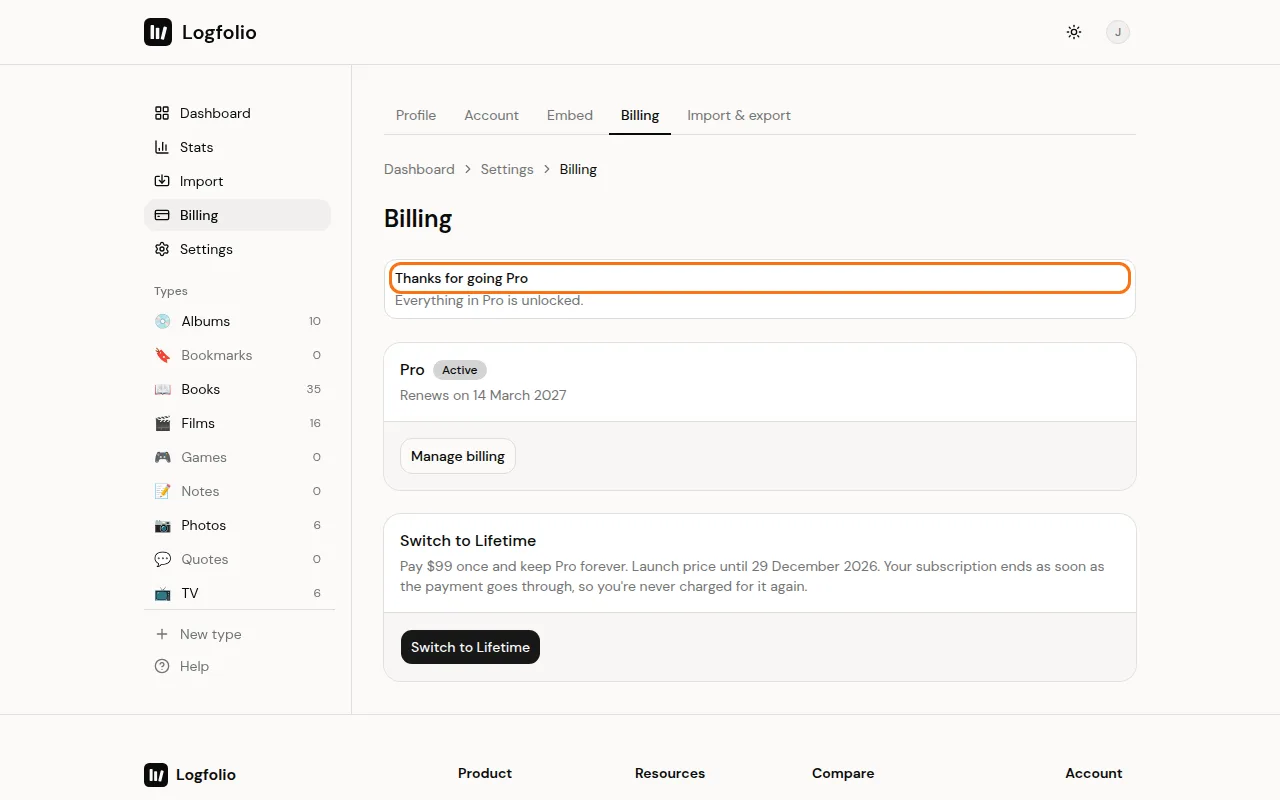Switch to the Embed tab

coord(570,115)
